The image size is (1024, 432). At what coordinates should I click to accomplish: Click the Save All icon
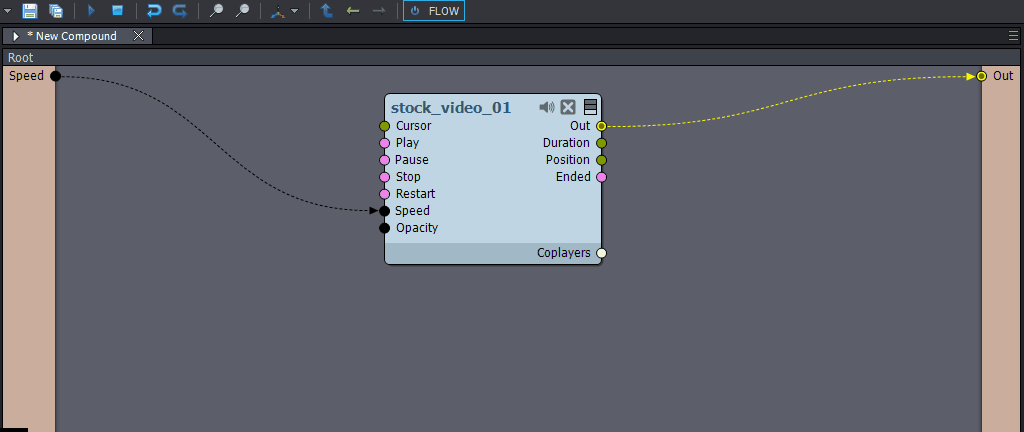(56, 10)
